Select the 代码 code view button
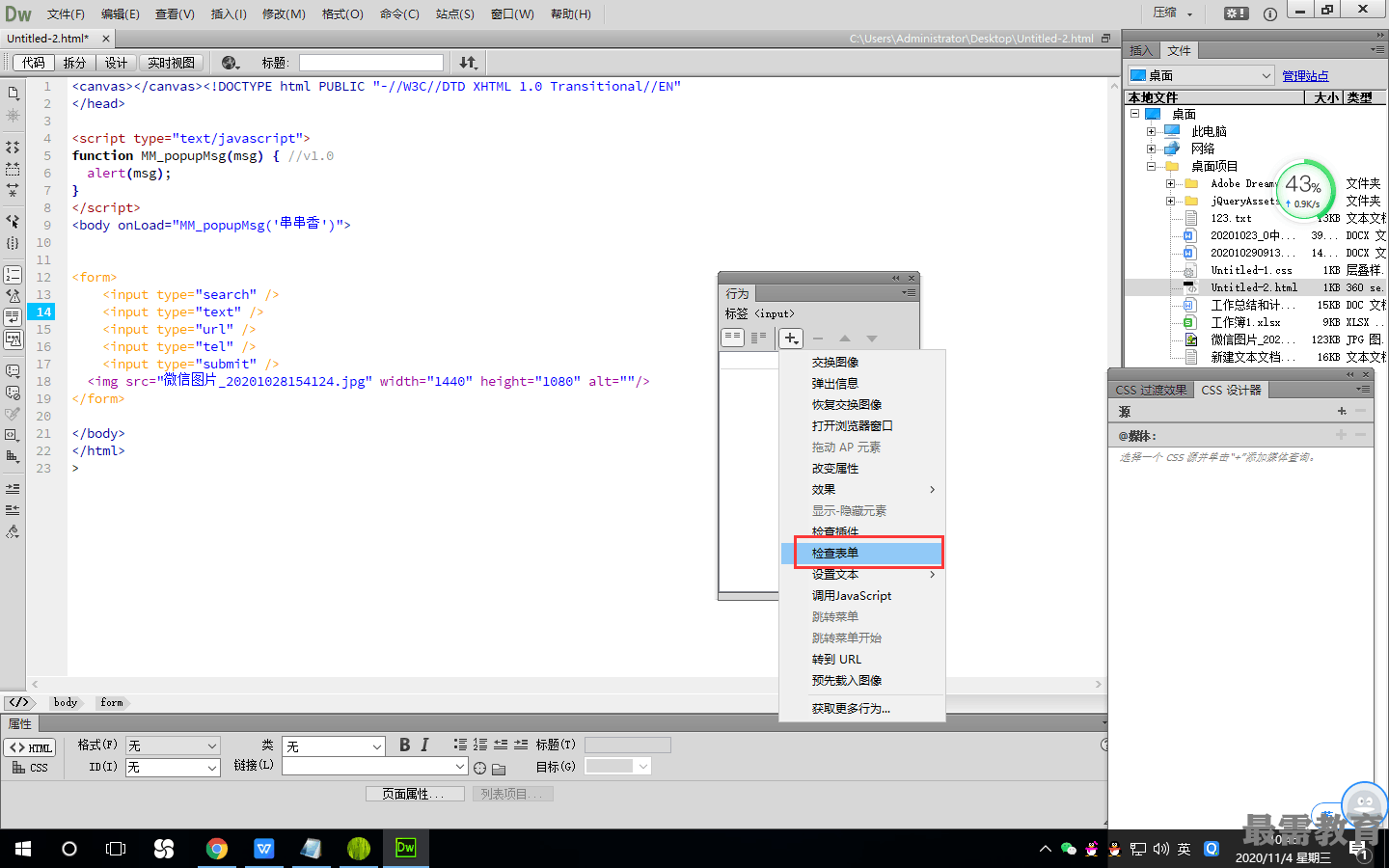1389x868 pixels. [33, 63]
